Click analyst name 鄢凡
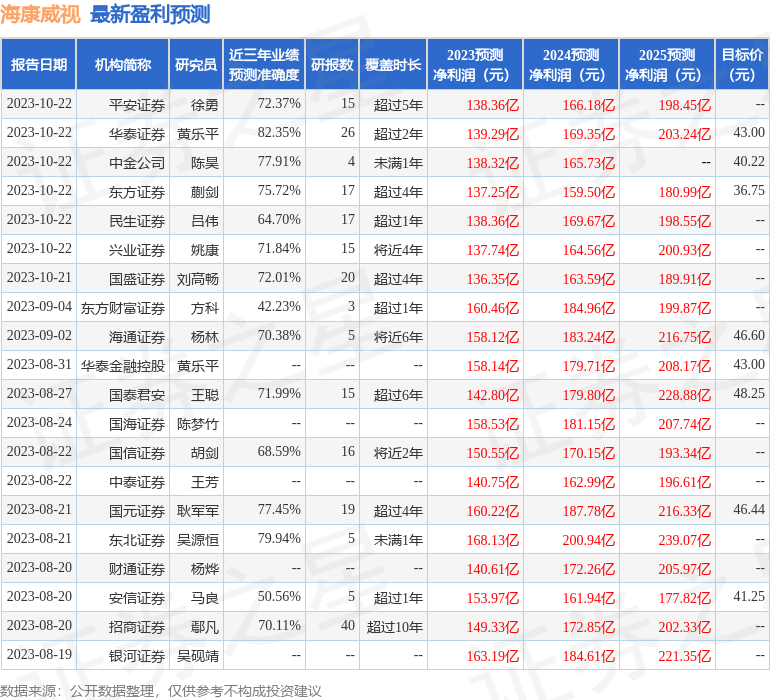Screen dimensions: 770x700 tap(205, 626)
